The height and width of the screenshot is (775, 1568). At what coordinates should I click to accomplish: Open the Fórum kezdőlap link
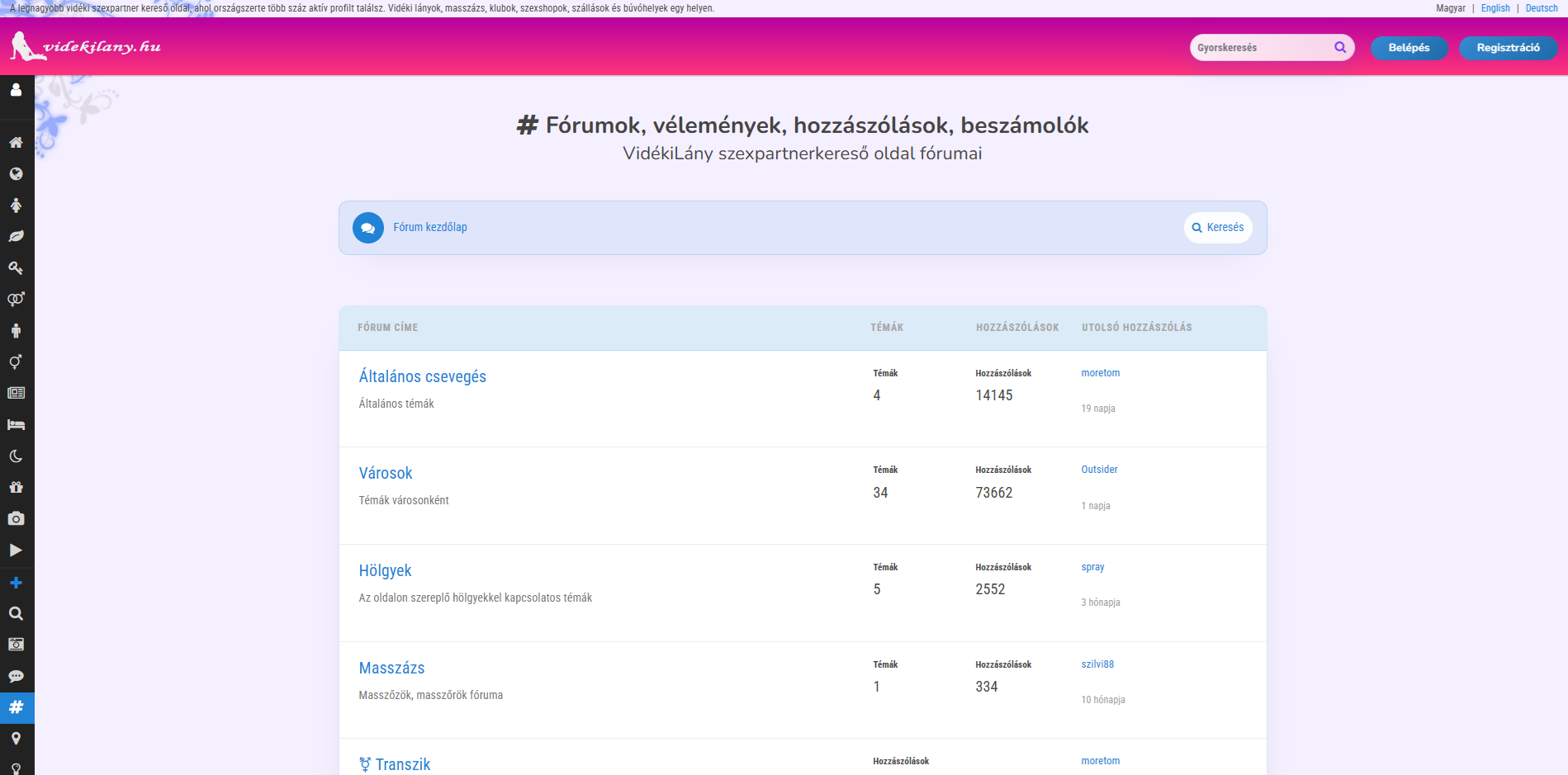(x=429, y=227)
